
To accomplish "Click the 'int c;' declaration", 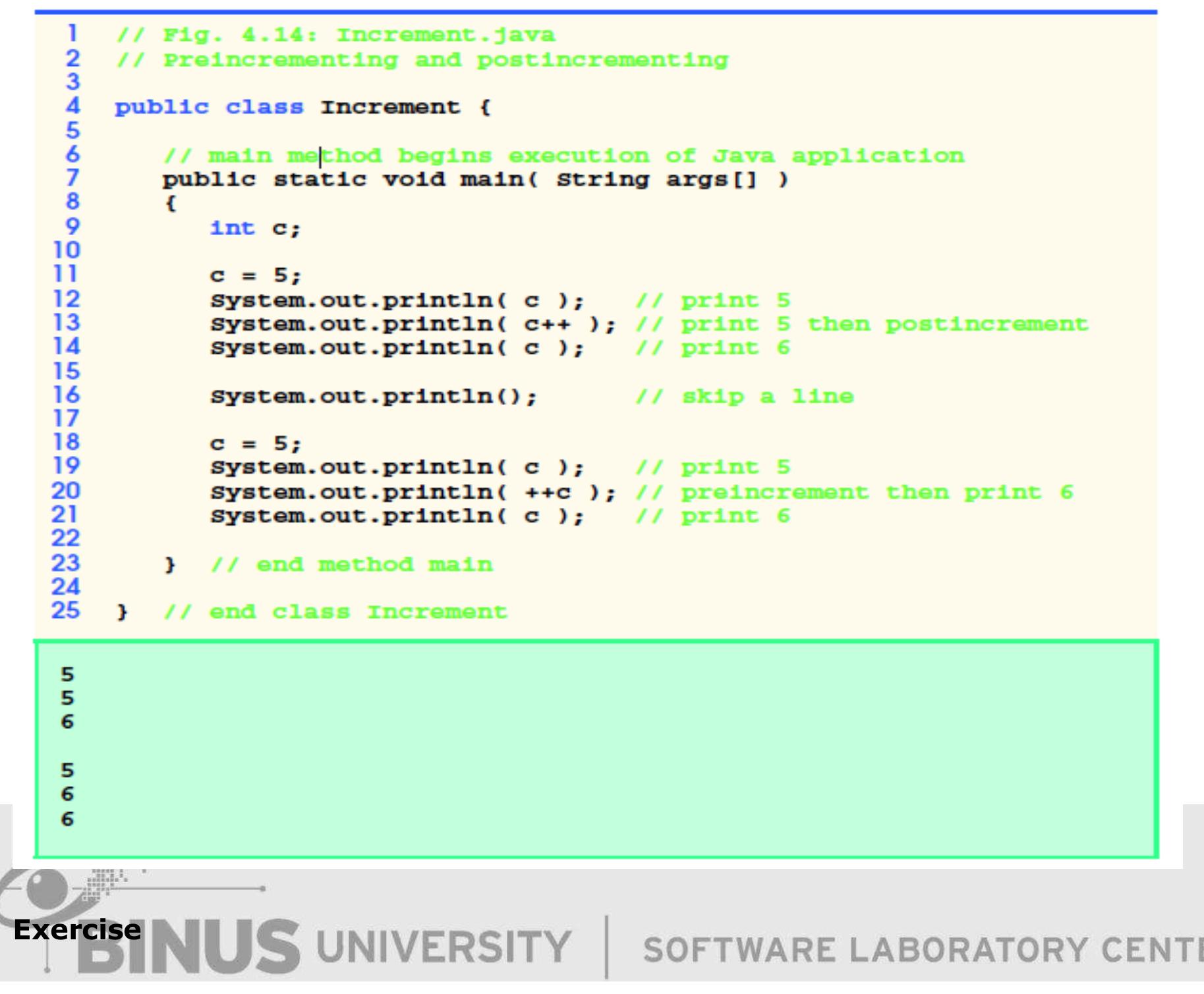I will click(255, 228).
